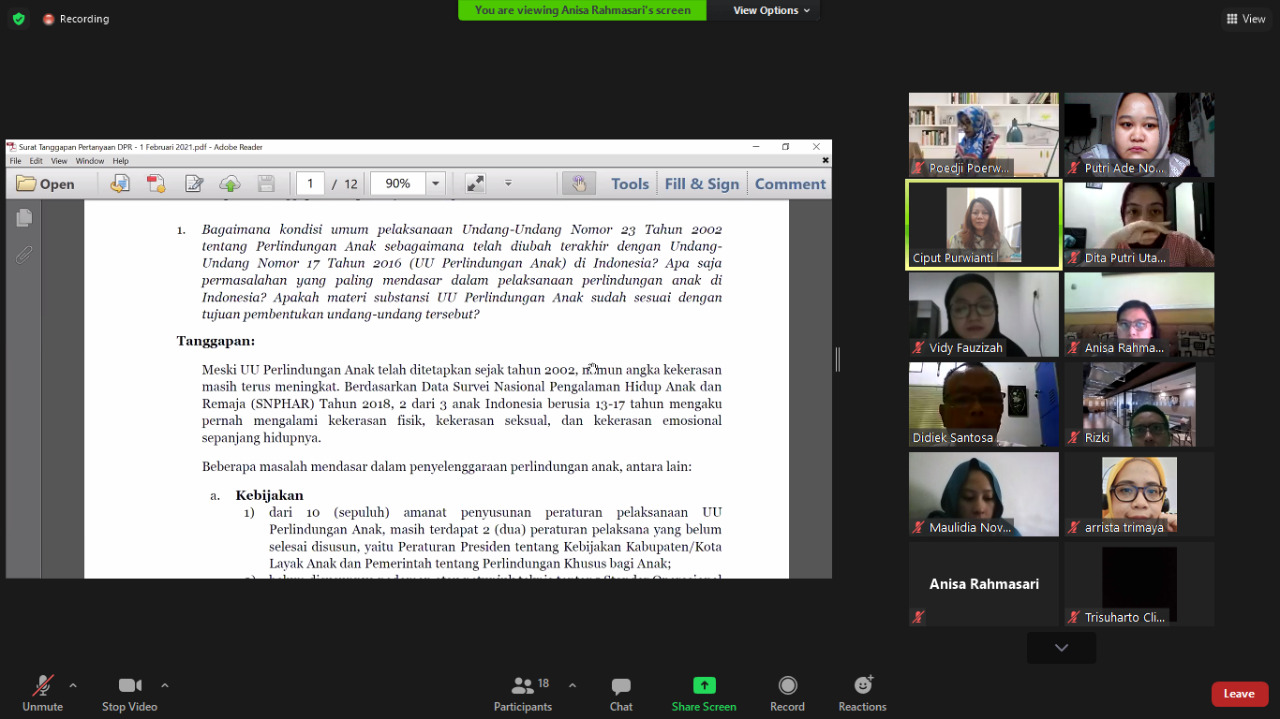Open the View Options dropdown

[771, 10]
